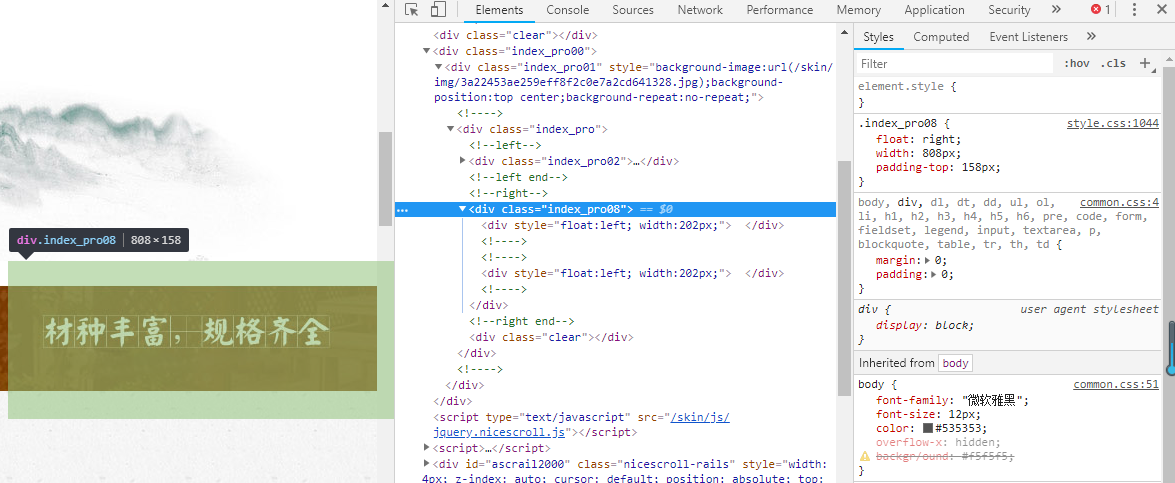Click the display: block declaration
The height and width of the screenshot is (483, 1175).
[925, 325]
